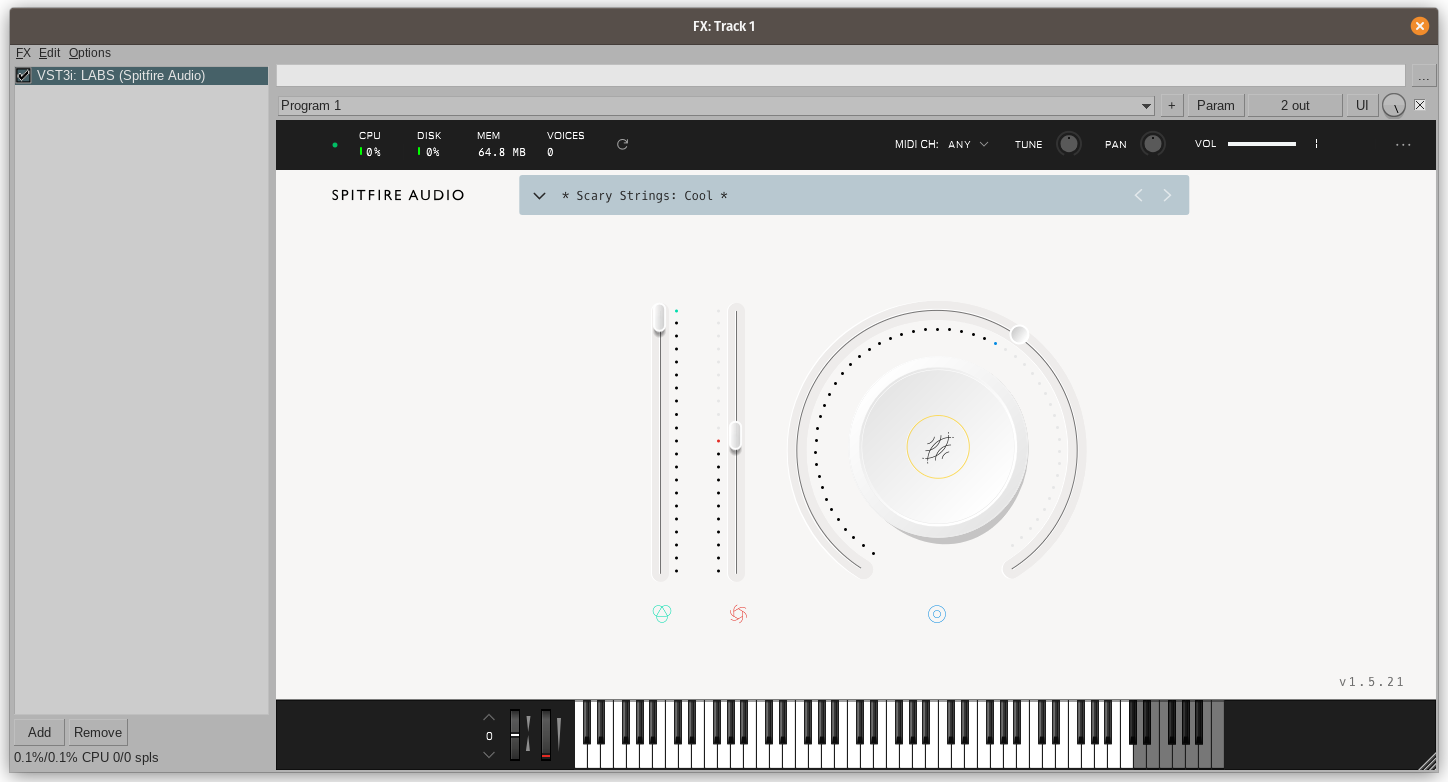
Task: Click the red dynamics icon below slider
Action: 738,613
